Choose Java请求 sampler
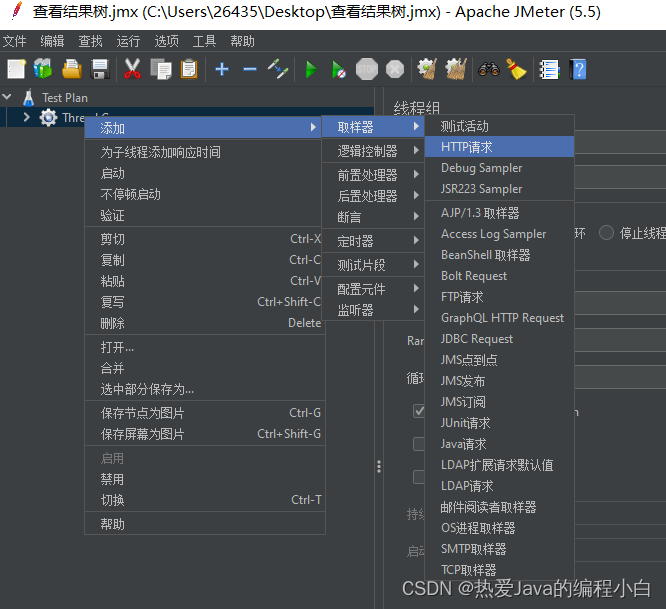The width and height of the screenshot is (666, 609). [x=500, y=444]
